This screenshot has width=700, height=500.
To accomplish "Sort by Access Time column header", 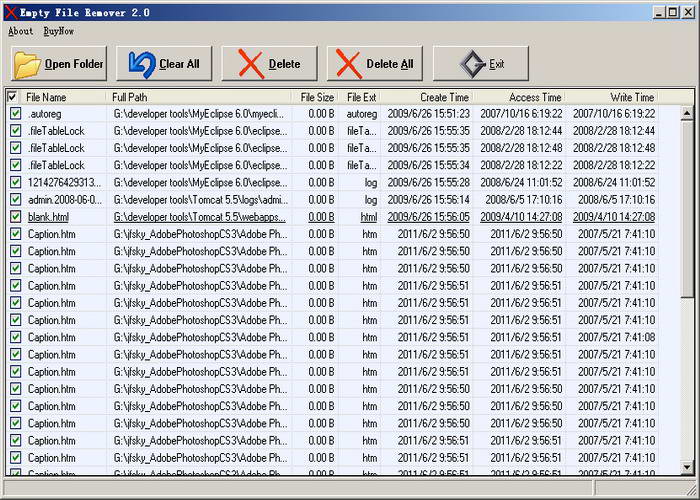I will click(520, 97).
